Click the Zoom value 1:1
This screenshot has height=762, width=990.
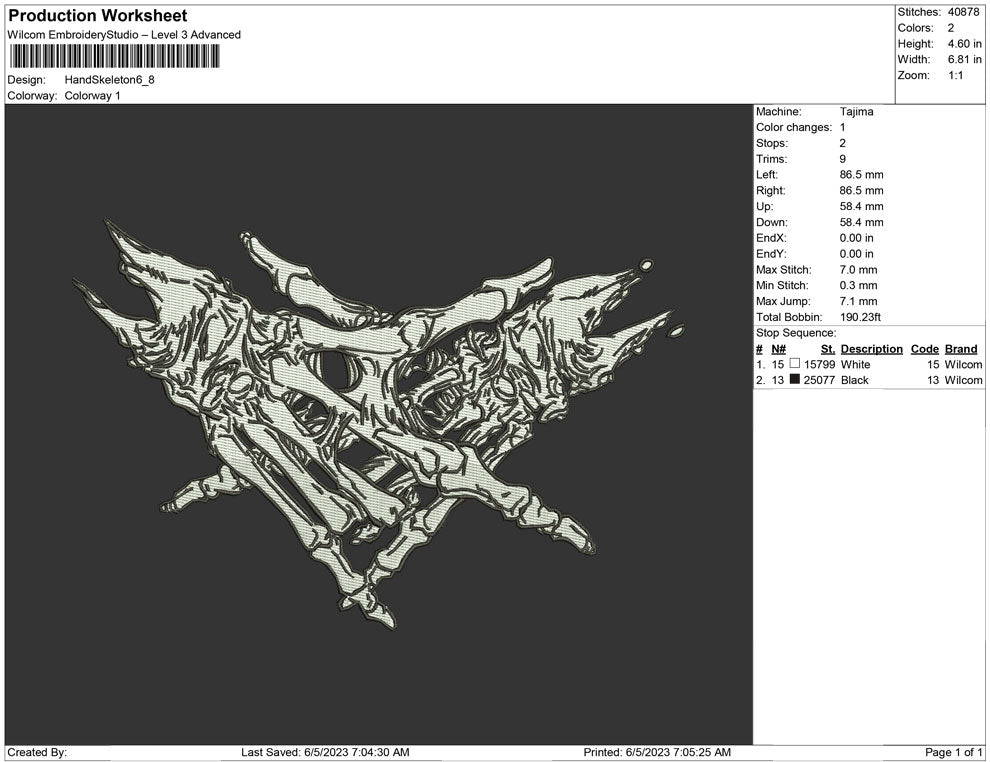coord(955,76)
